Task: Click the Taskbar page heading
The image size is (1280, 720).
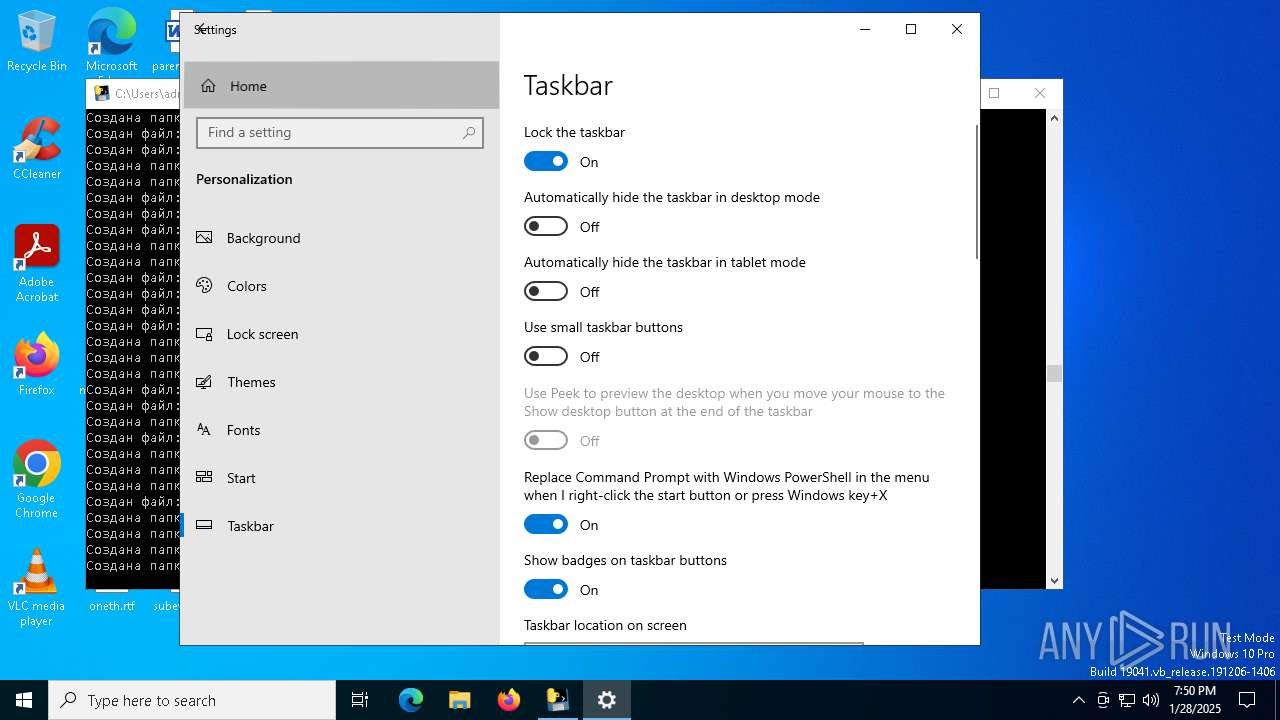Action: pyautogui.click(x=568, y=85)
